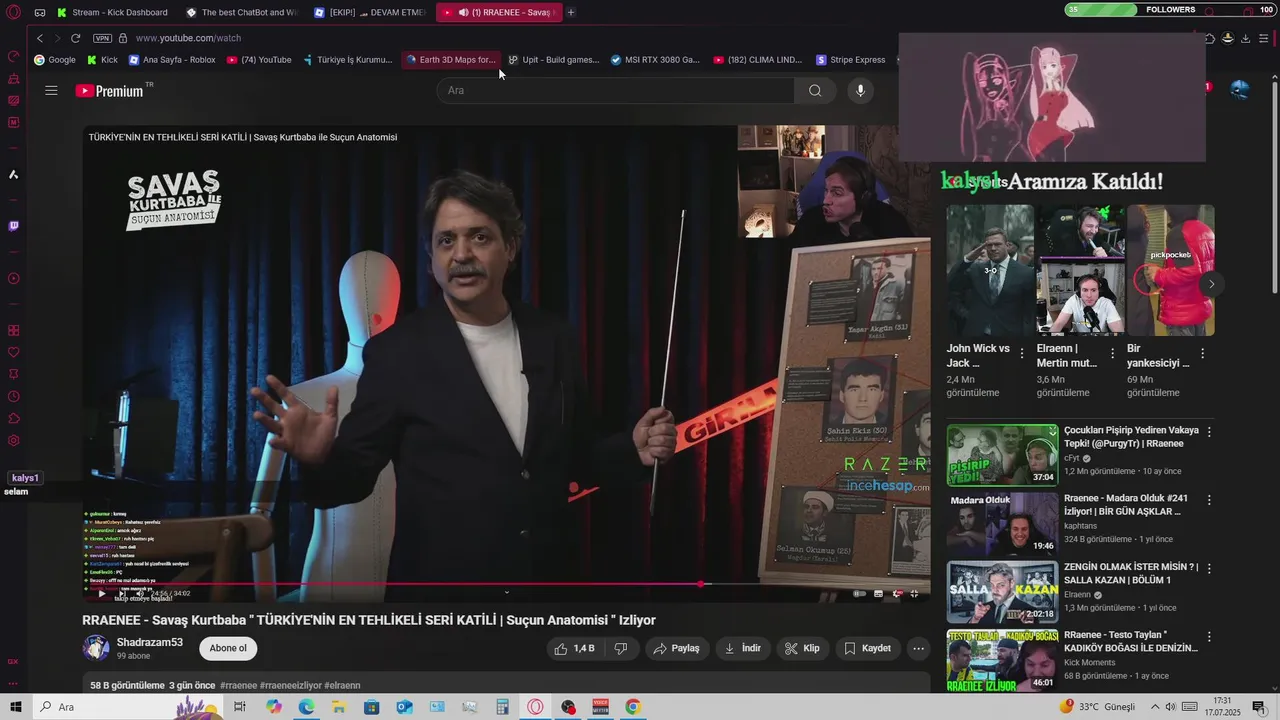
Task: Open the Stripe Express bookmark
Action: pos(851,60)
